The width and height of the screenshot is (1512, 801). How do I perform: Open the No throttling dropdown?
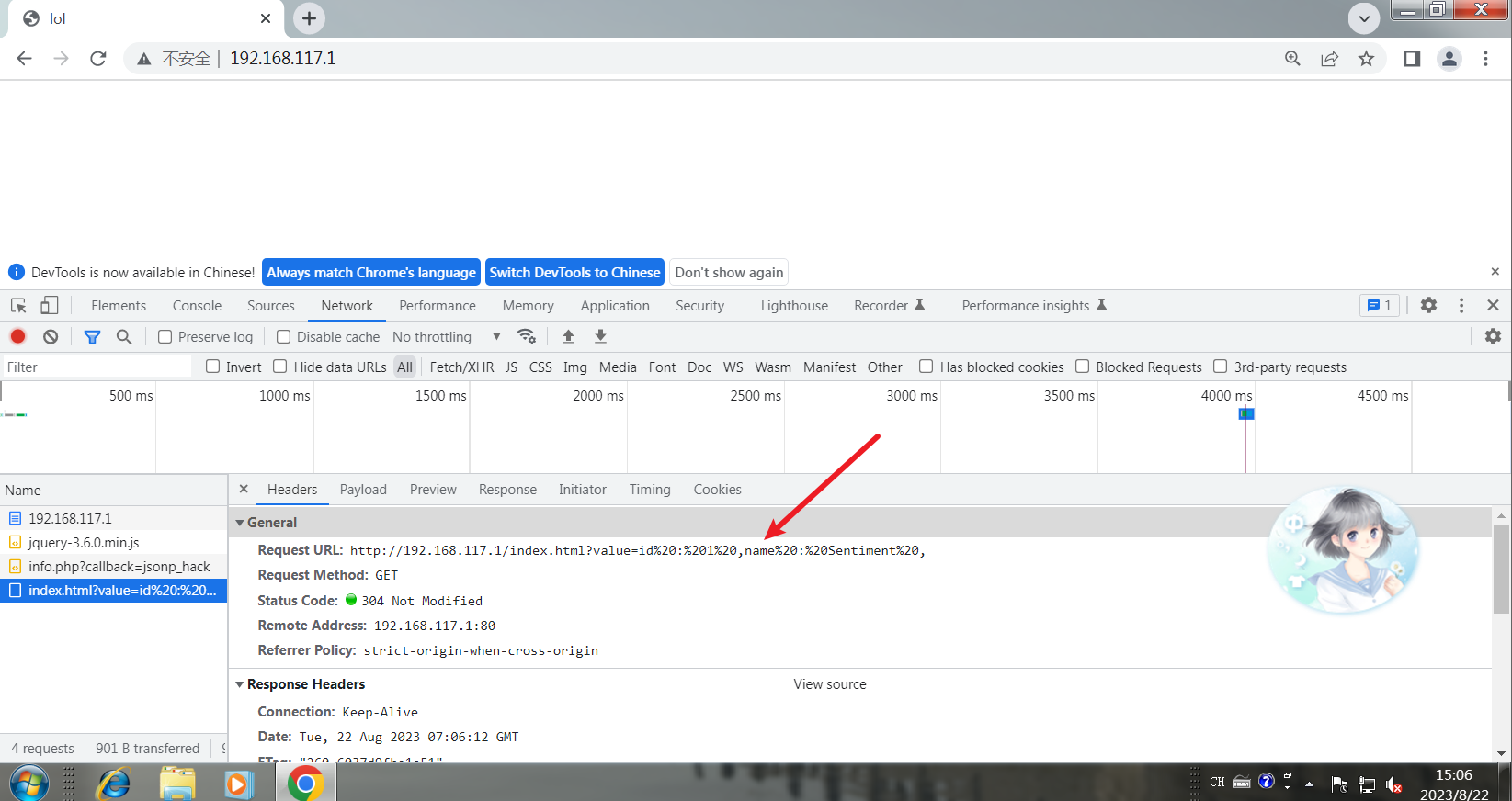[446, 337]
